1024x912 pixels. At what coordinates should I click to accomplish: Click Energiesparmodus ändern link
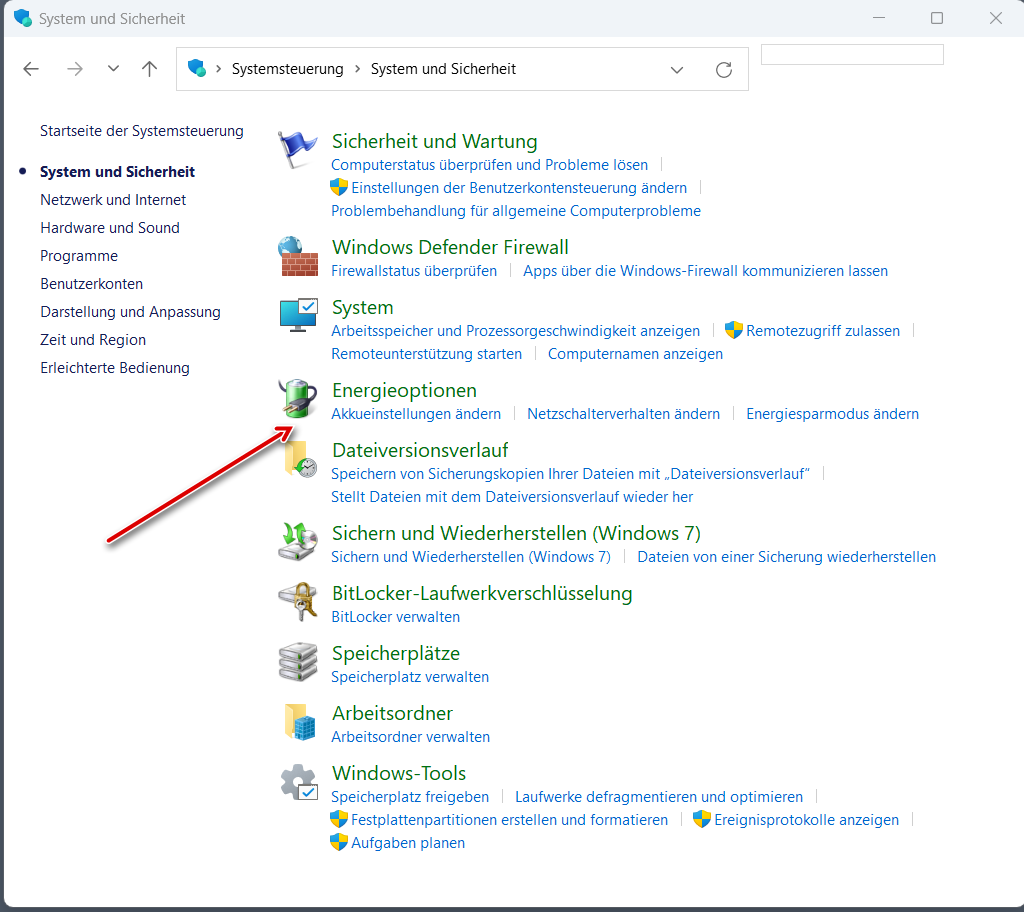pyautogui.click(x=833, y=414)
